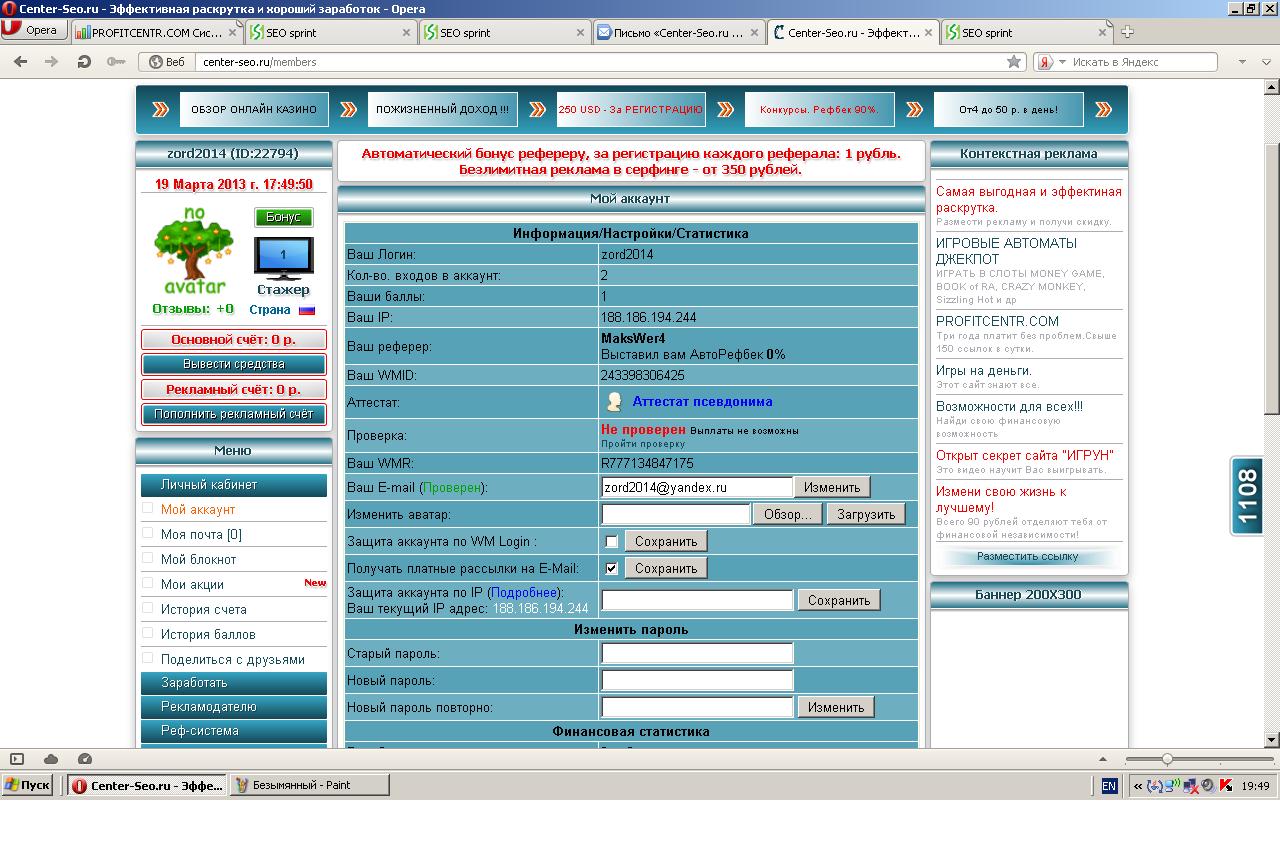Click the green Бонус button
The width and height of the screenshot is (1280, 860).
pos(284,217)
